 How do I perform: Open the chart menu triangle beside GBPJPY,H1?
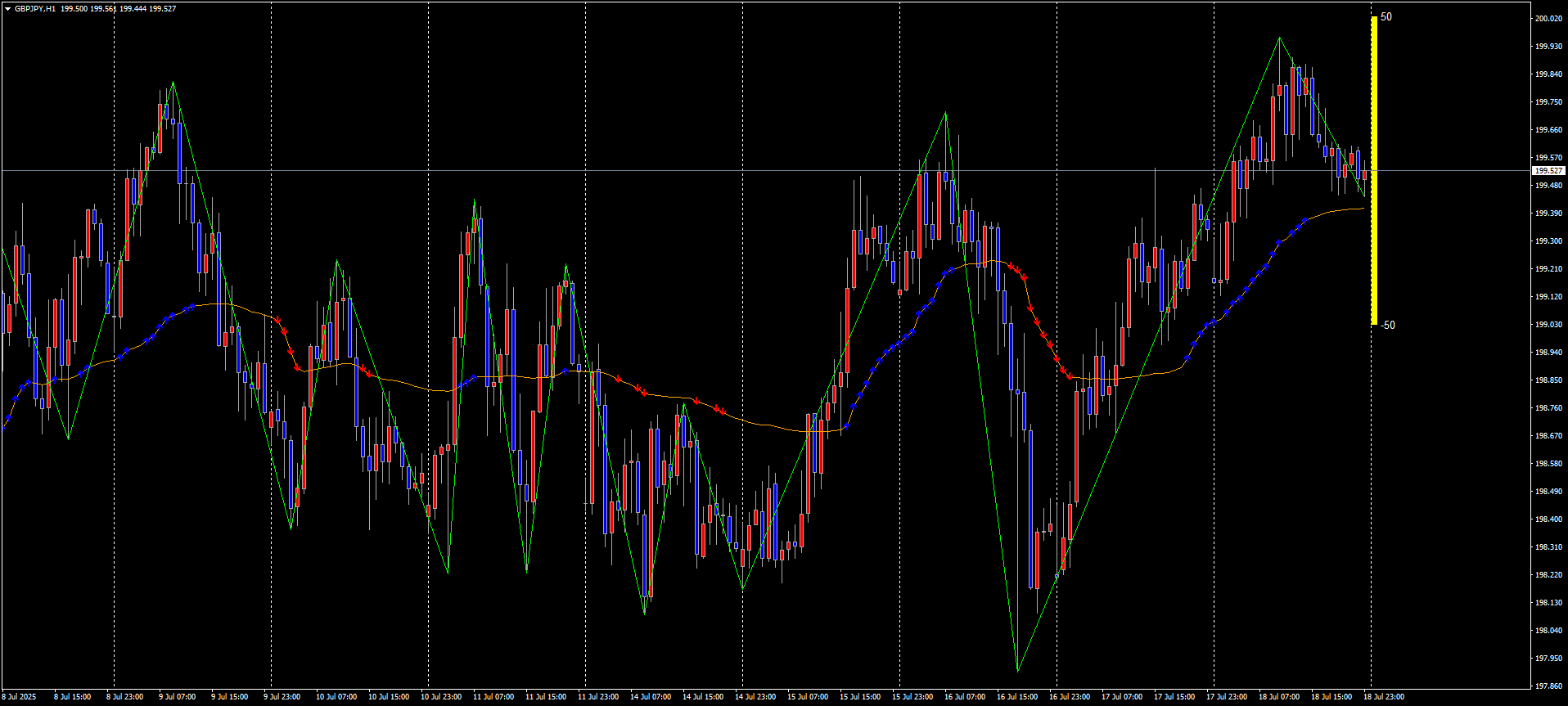pyautogui.click(x=7, y=9)
